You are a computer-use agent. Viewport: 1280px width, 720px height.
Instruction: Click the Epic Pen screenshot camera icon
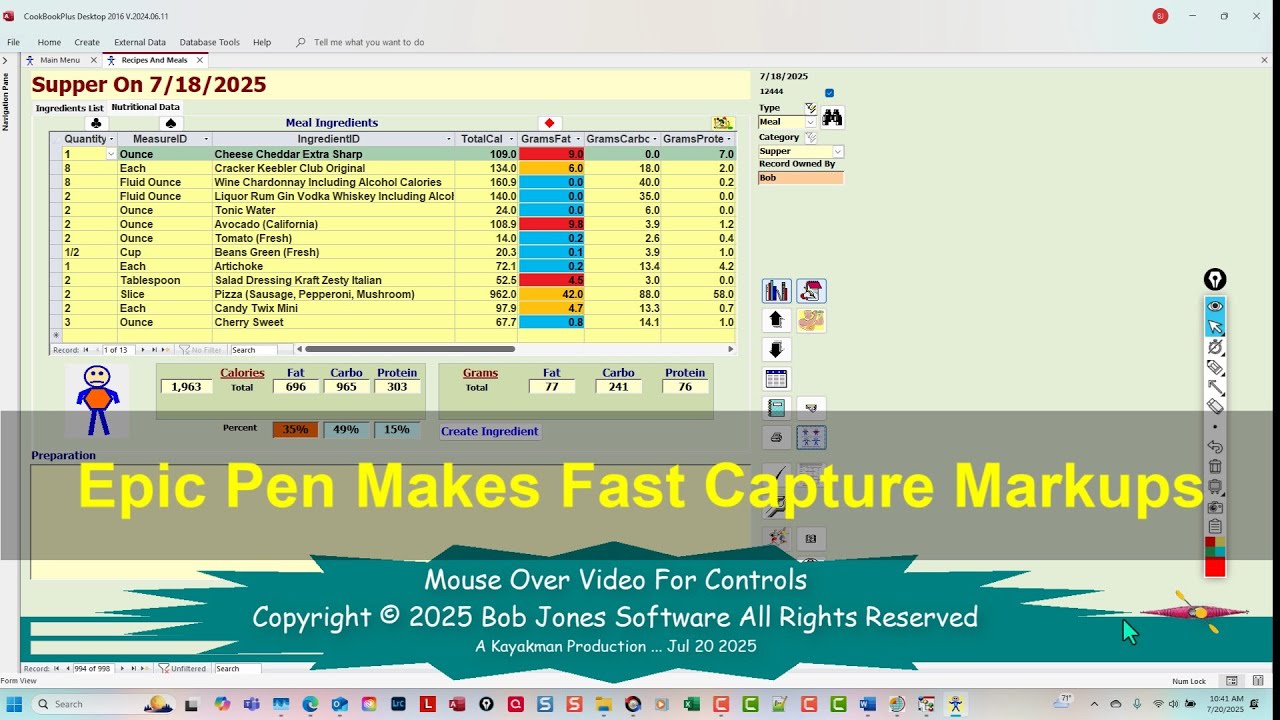click(1215, 507)
